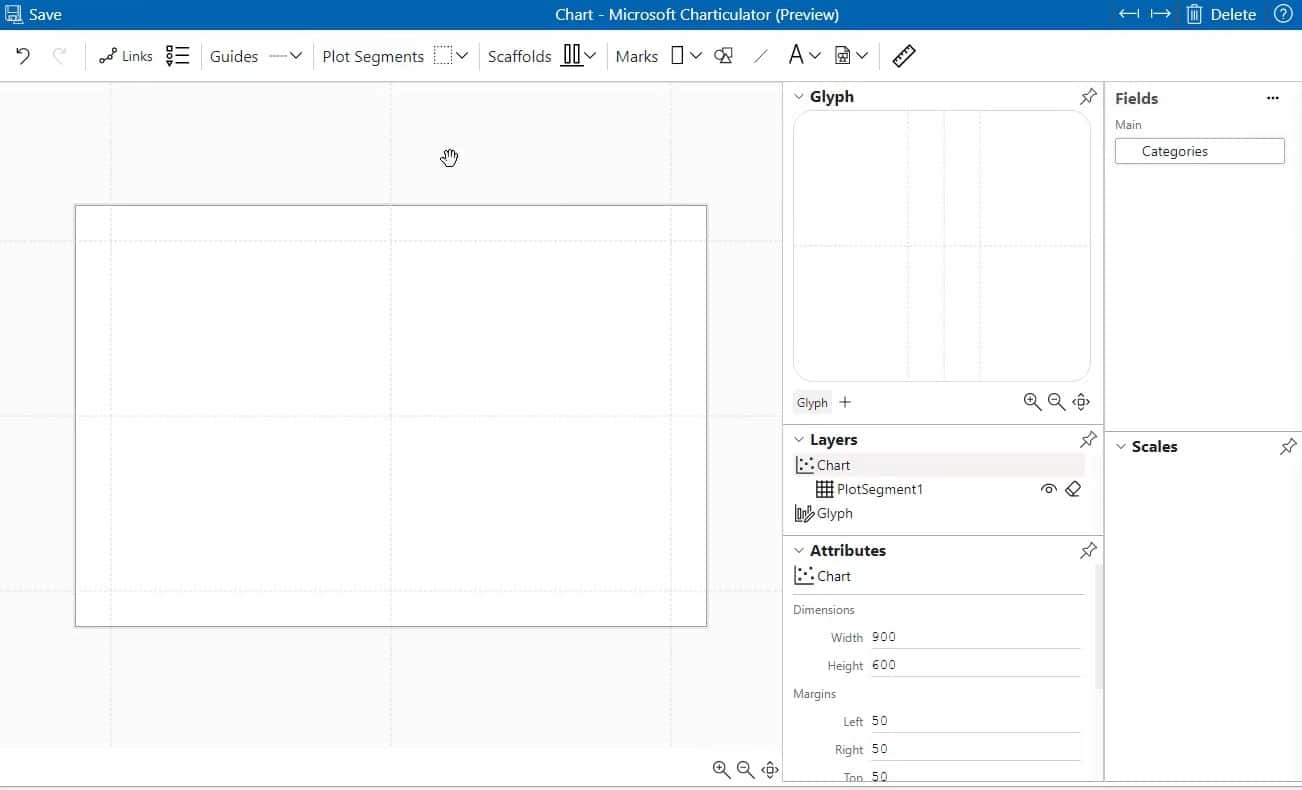Open the Fields panel more options
Screen dimensions: 1302x790
[1272, 98]
